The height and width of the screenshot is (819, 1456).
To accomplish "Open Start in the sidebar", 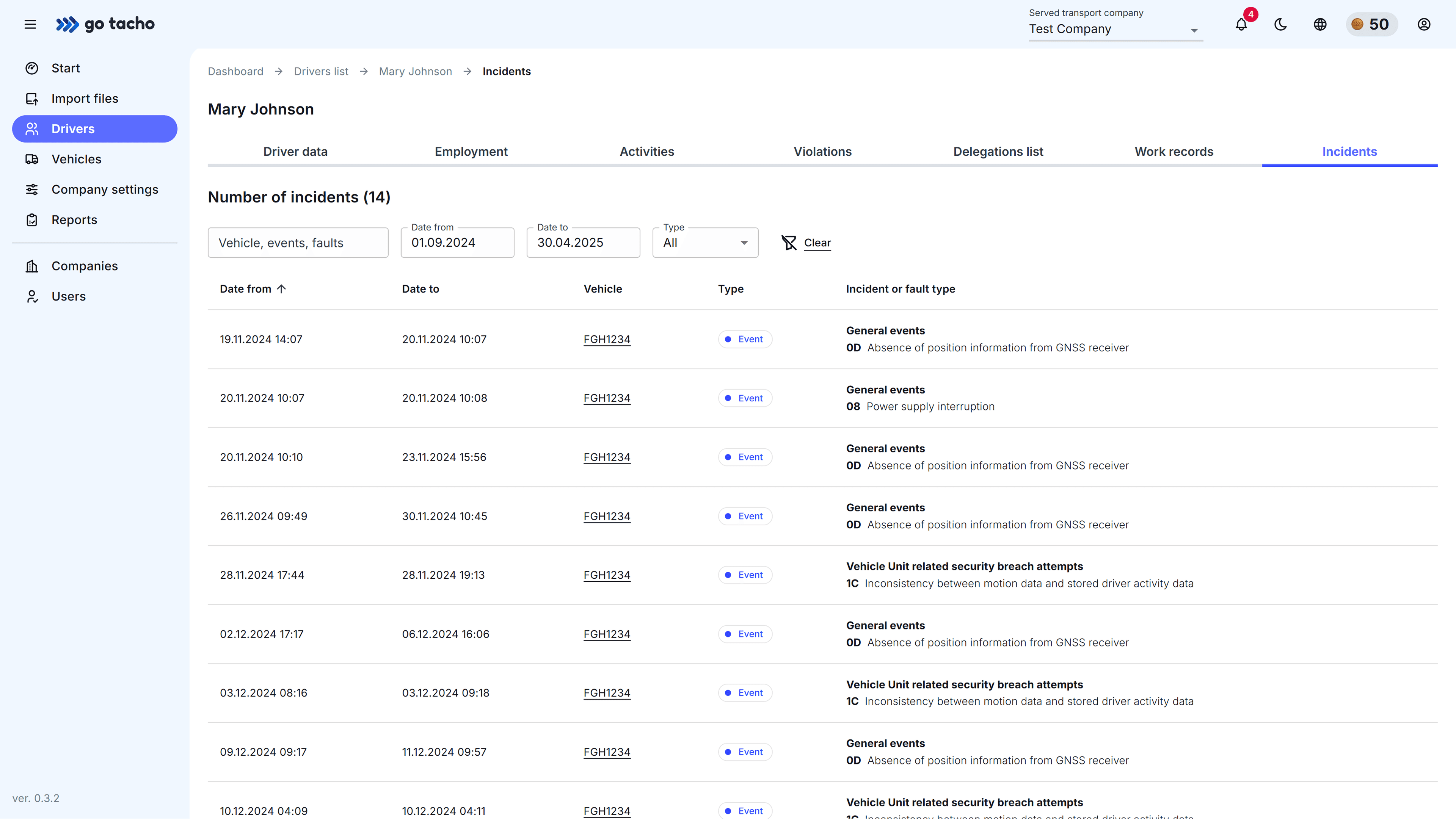I will coord(94,68).
